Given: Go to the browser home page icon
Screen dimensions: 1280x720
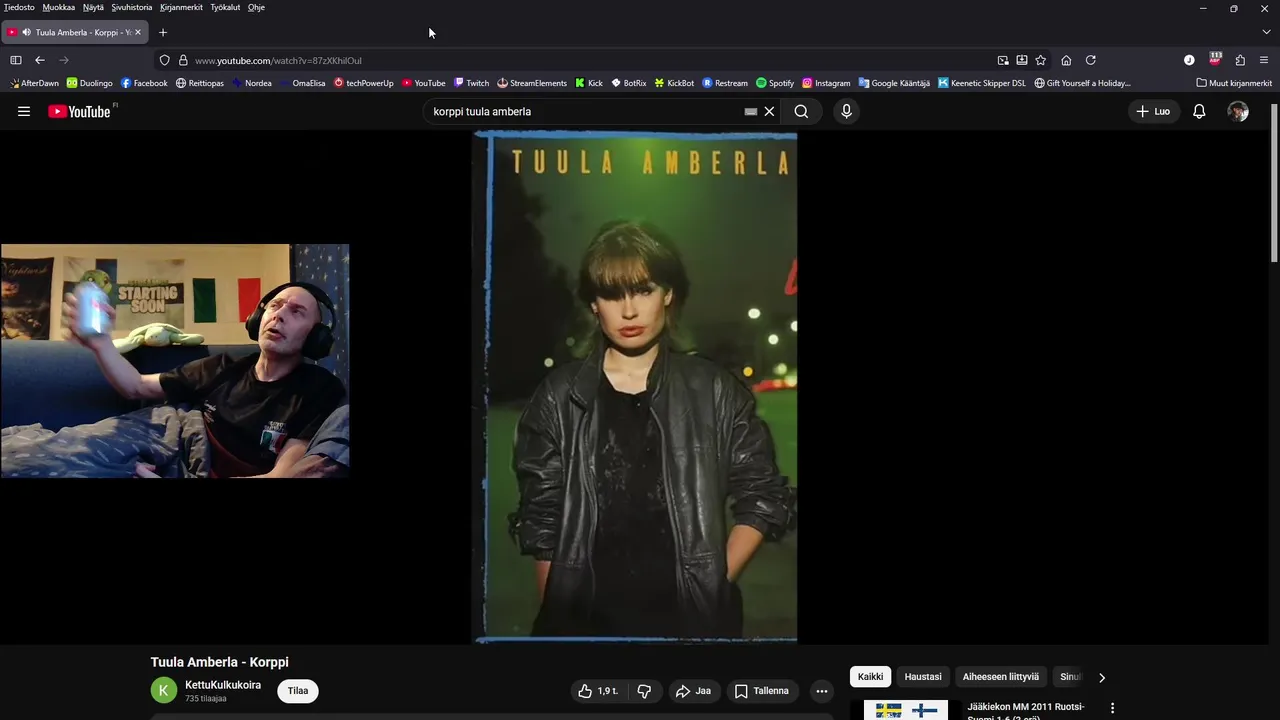Looking at the screenshot, I should click(x=1066, y=60).
